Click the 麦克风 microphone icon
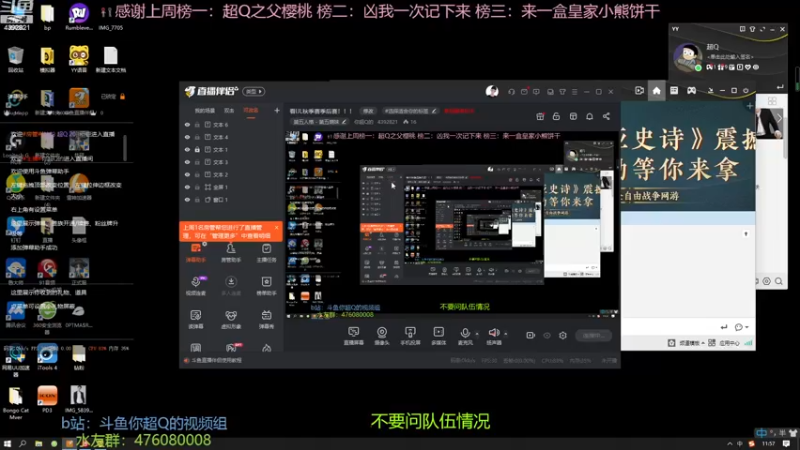Image resolution: width=800 pixels, height=450 pixels. [x=465, y=333]
